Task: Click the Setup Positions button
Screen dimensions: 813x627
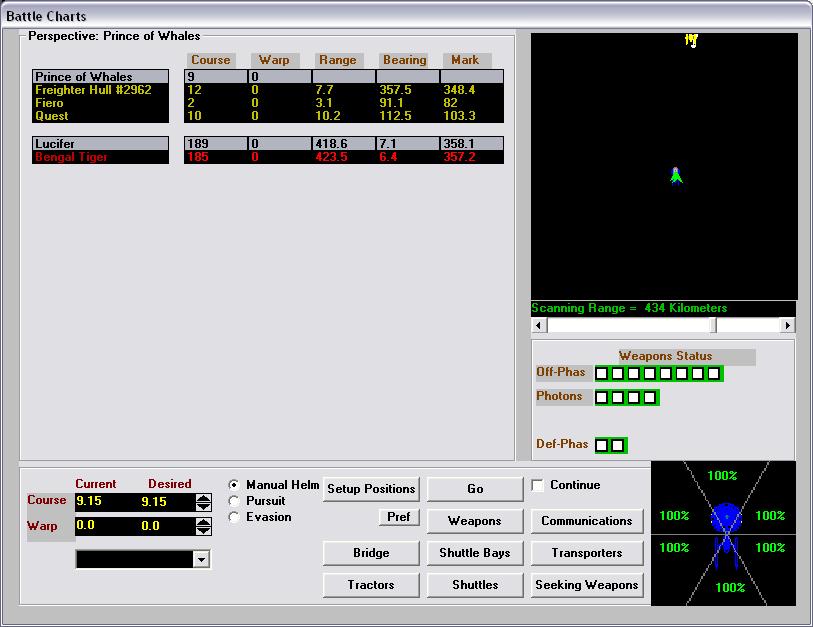Action: pos(371,489)
